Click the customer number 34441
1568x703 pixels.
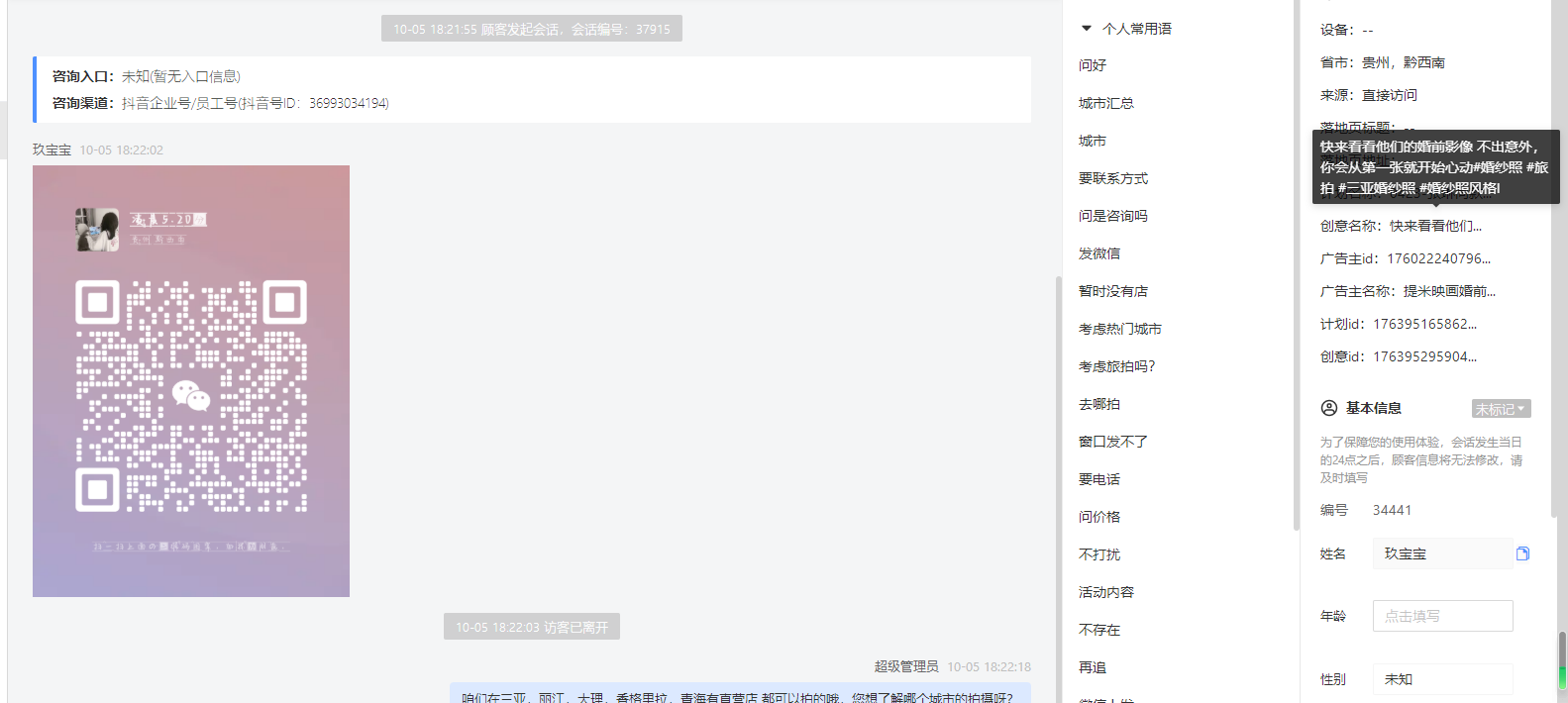[1392, 510]
